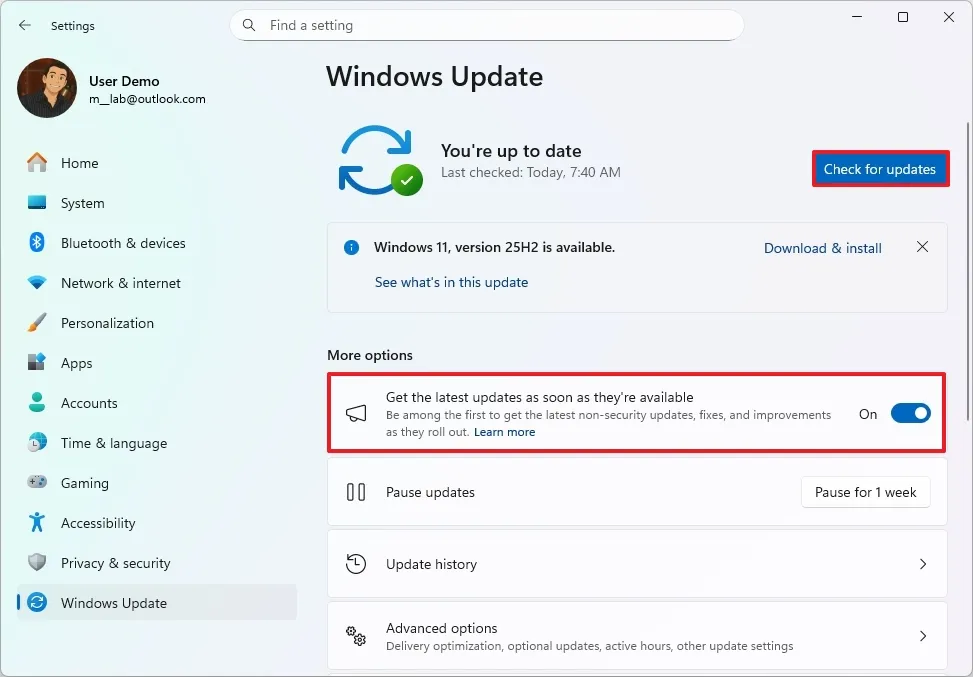
Task: Select Windows Update in the sidebar
Action: pos(115,603)
